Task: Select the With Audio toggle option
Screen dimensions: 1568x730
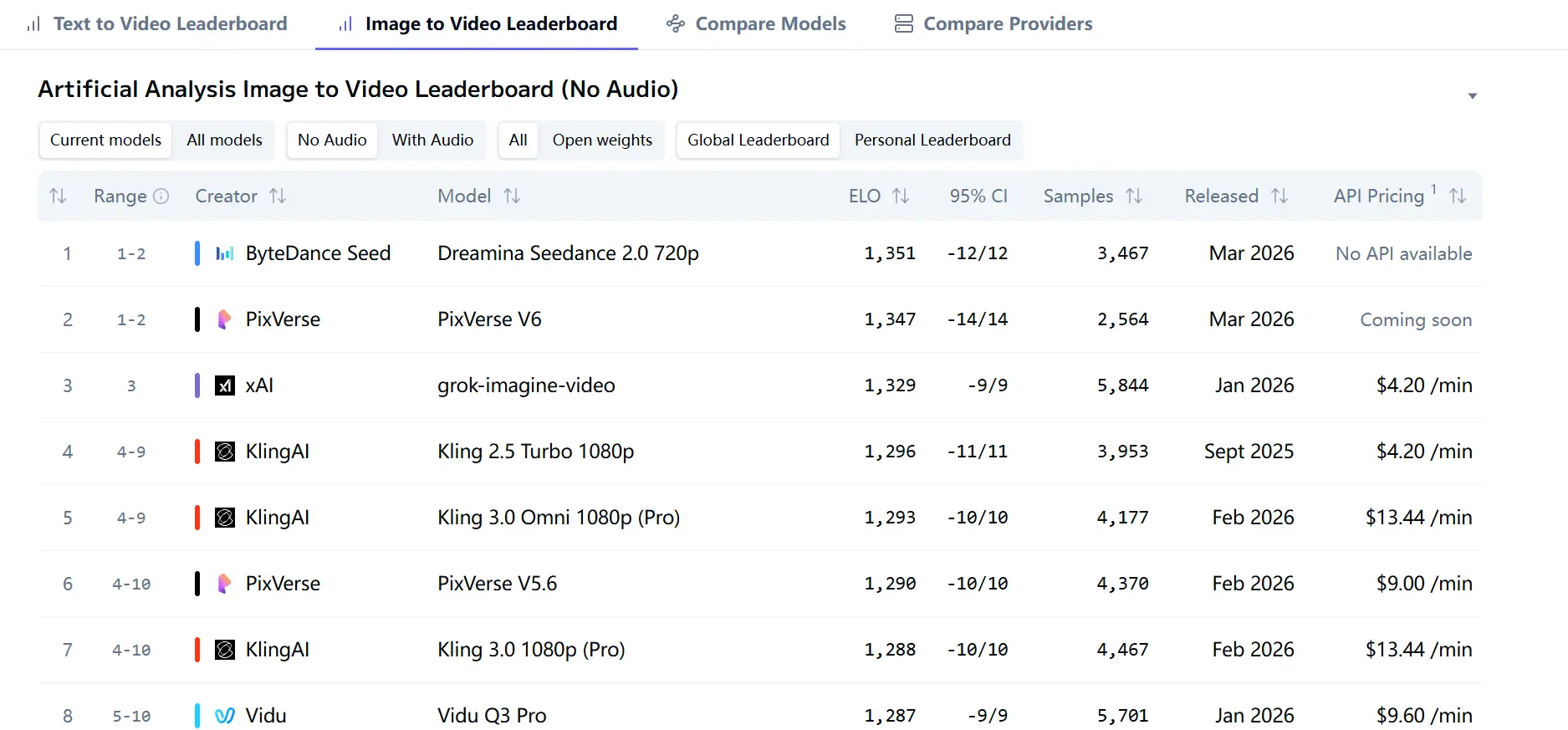Action: tap(432, 140)
